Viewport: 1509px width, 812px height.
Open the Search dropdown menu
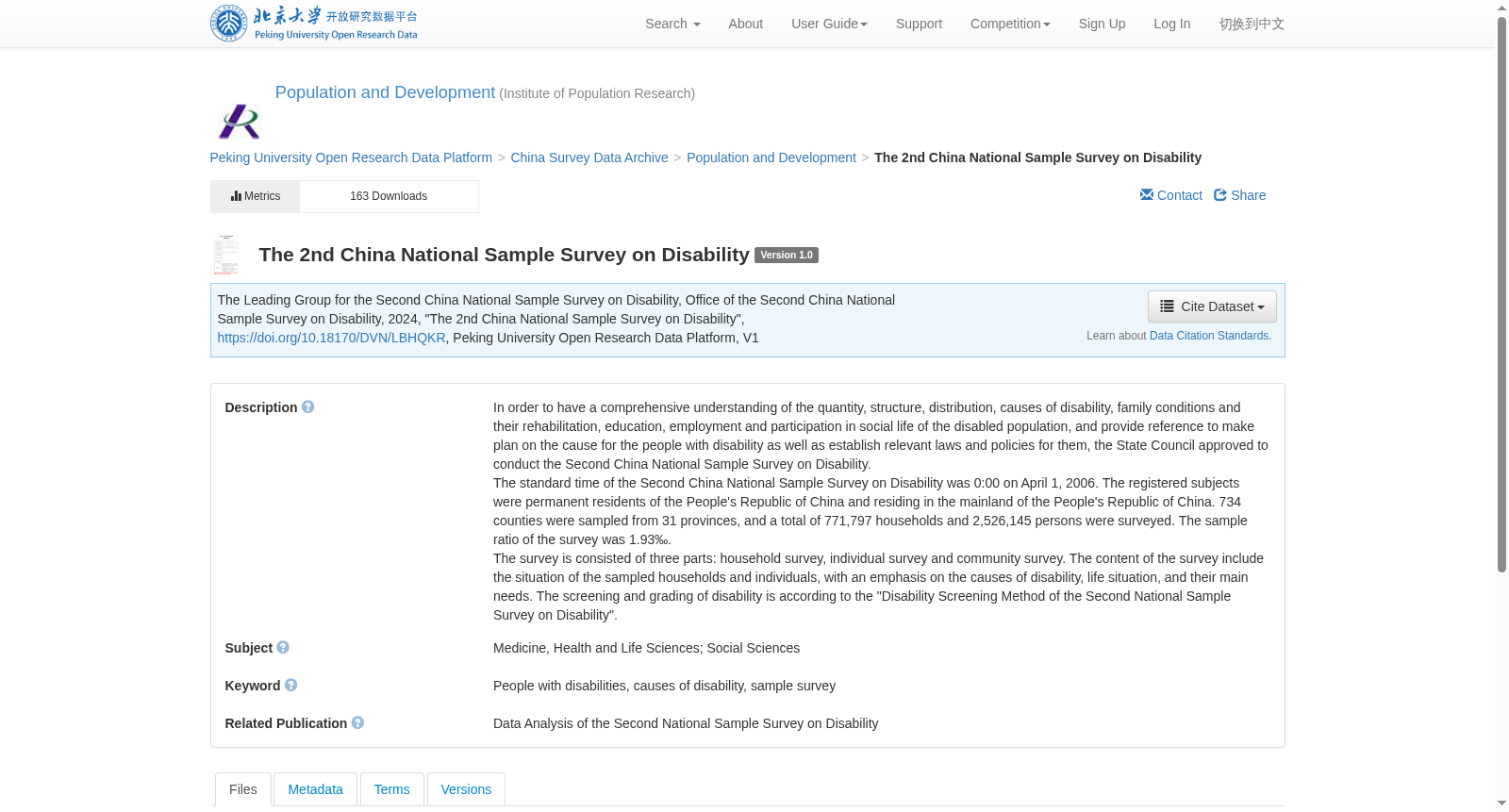[x=672, y=24]
